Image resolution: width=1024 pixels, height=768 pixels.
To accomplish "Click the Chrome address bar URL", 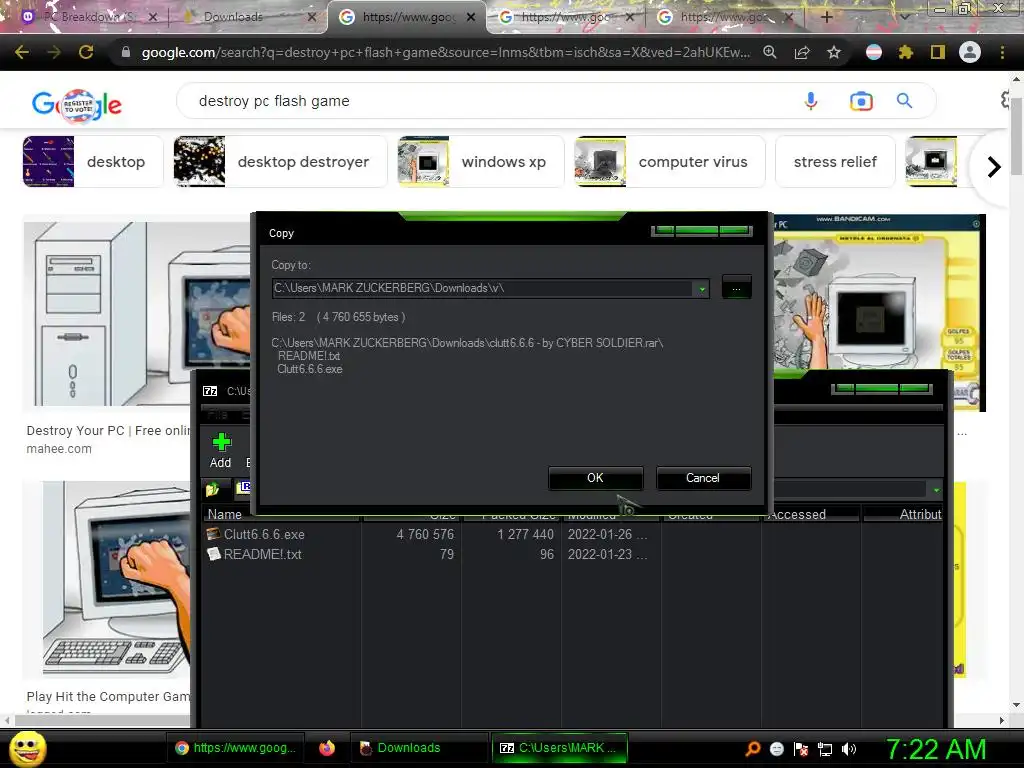I will point(445,52).
